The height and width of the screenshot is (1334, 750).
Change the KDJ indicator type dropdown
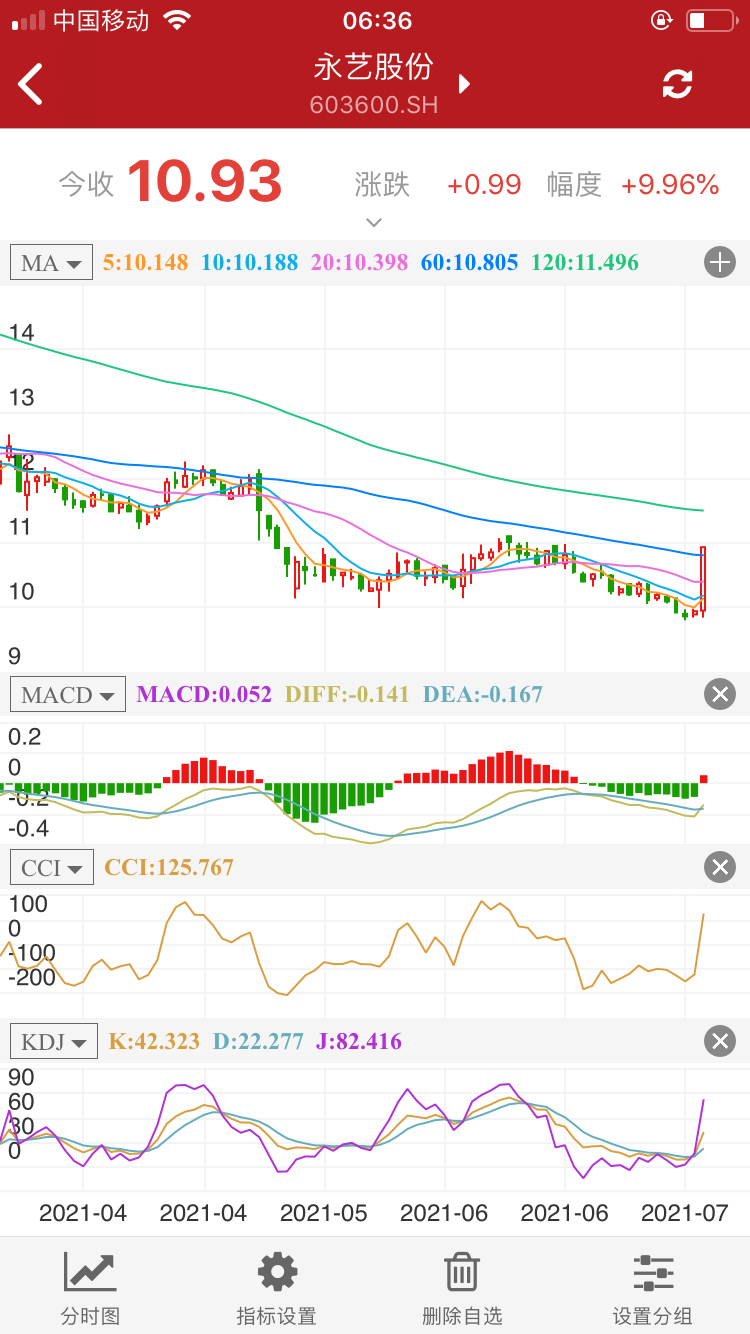[x=54, y=1041]
